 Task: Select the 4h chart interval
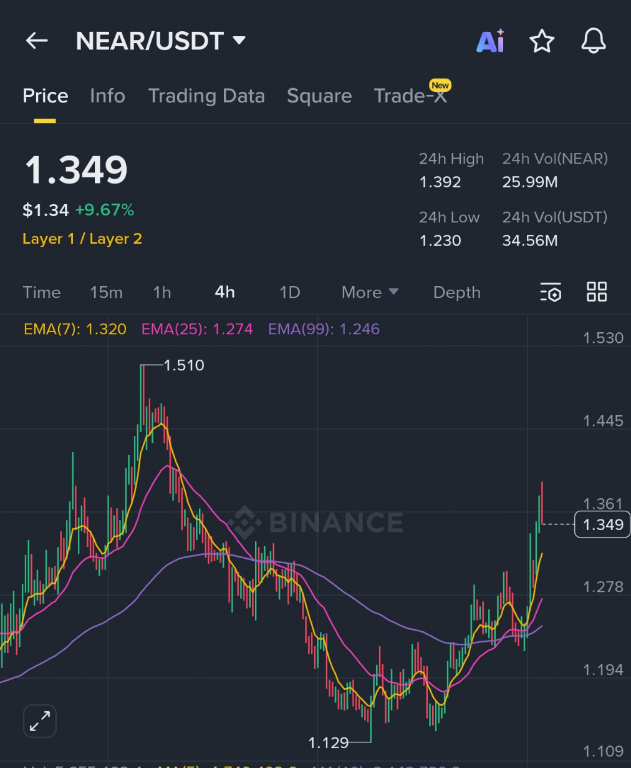[225, 292]
